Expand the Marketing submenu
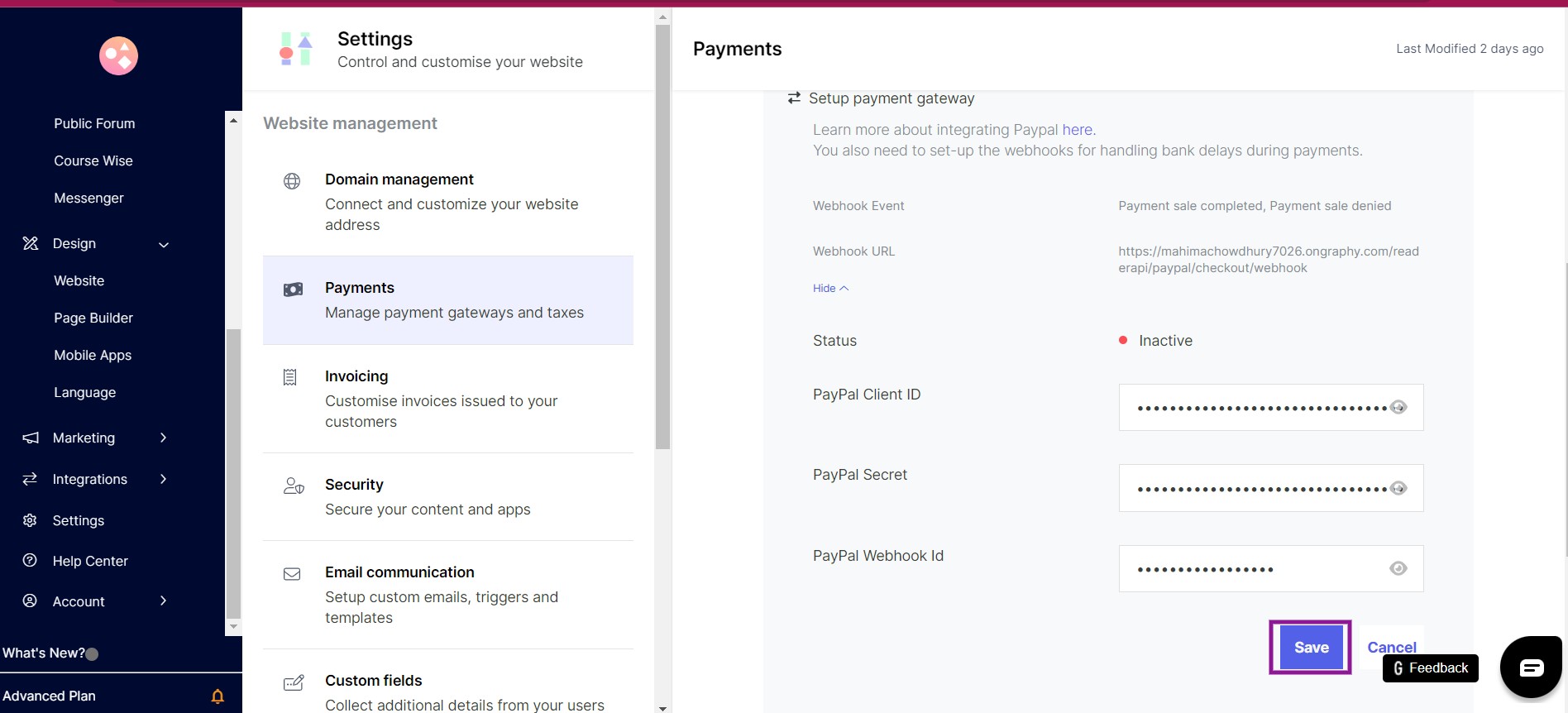 tap(163, 438)
